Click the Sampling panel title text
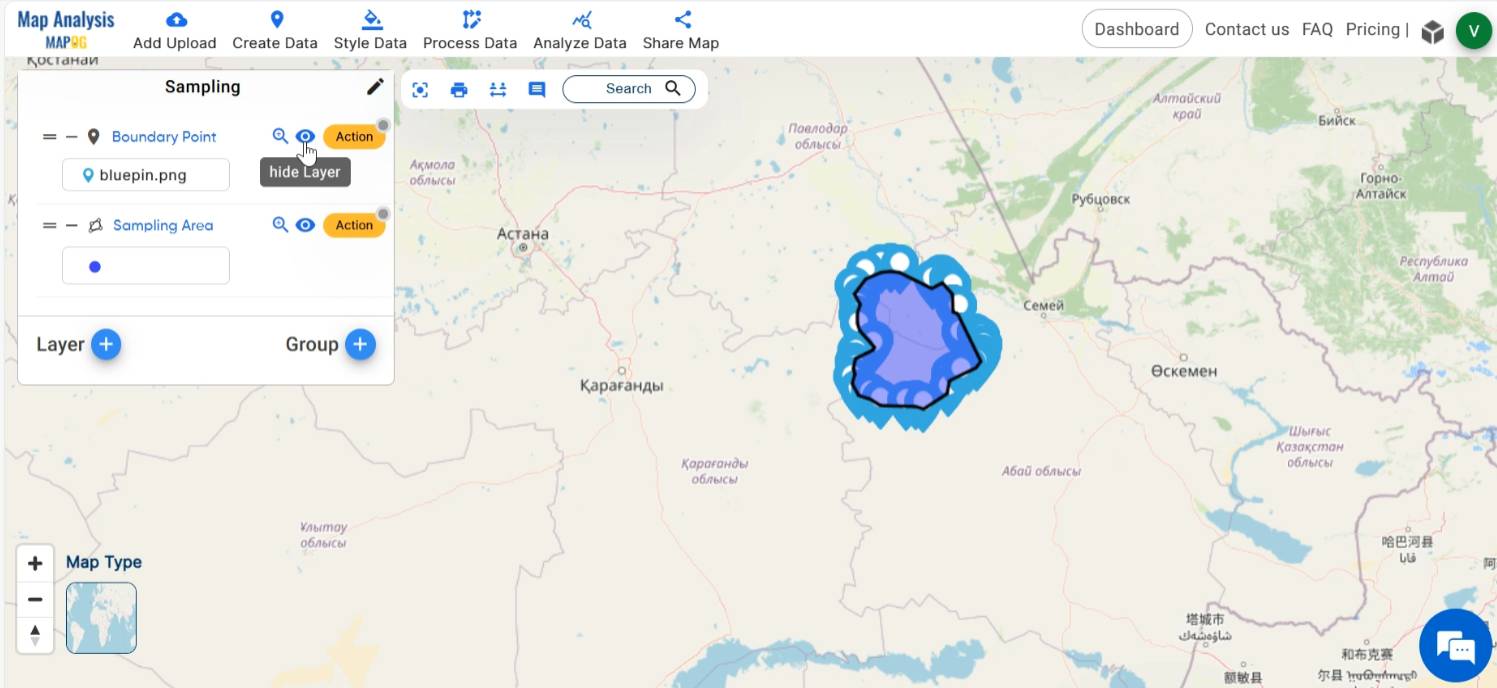 203,87
